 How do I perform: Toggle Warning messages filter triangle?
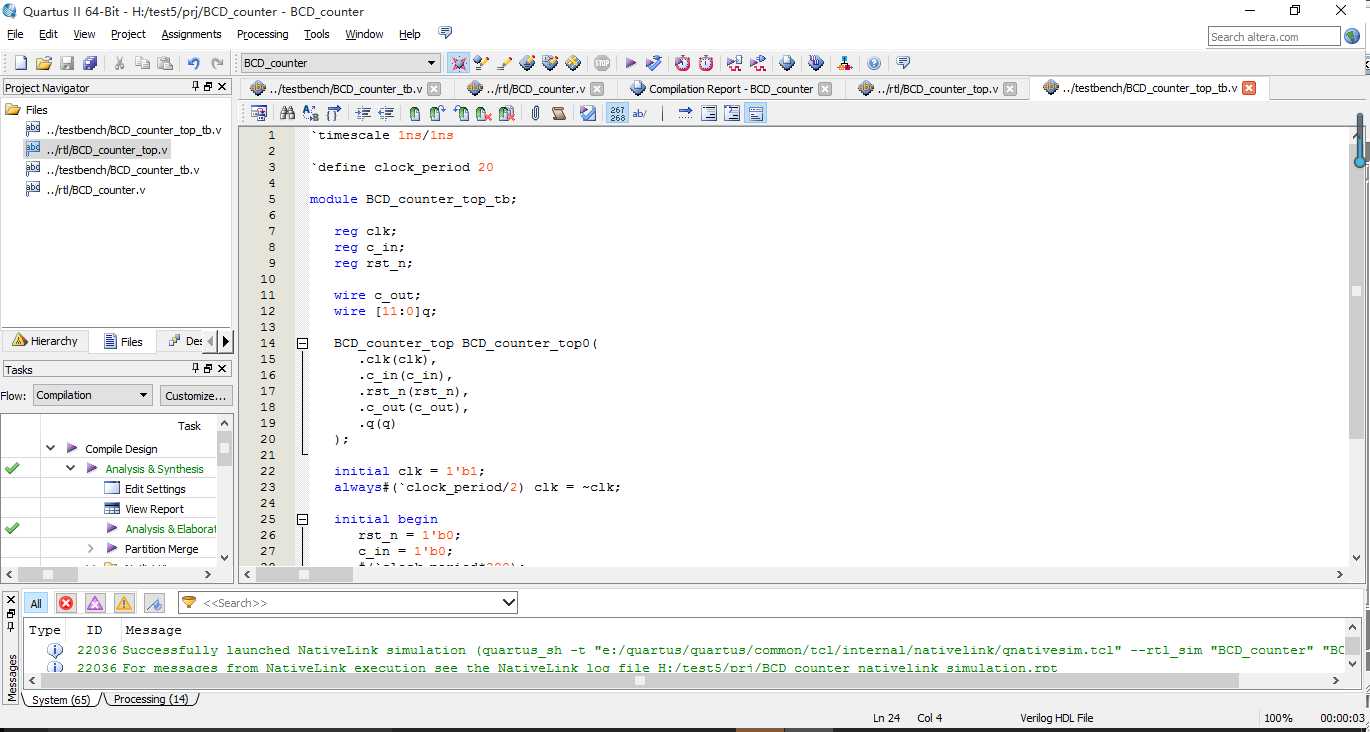[124, 603]
